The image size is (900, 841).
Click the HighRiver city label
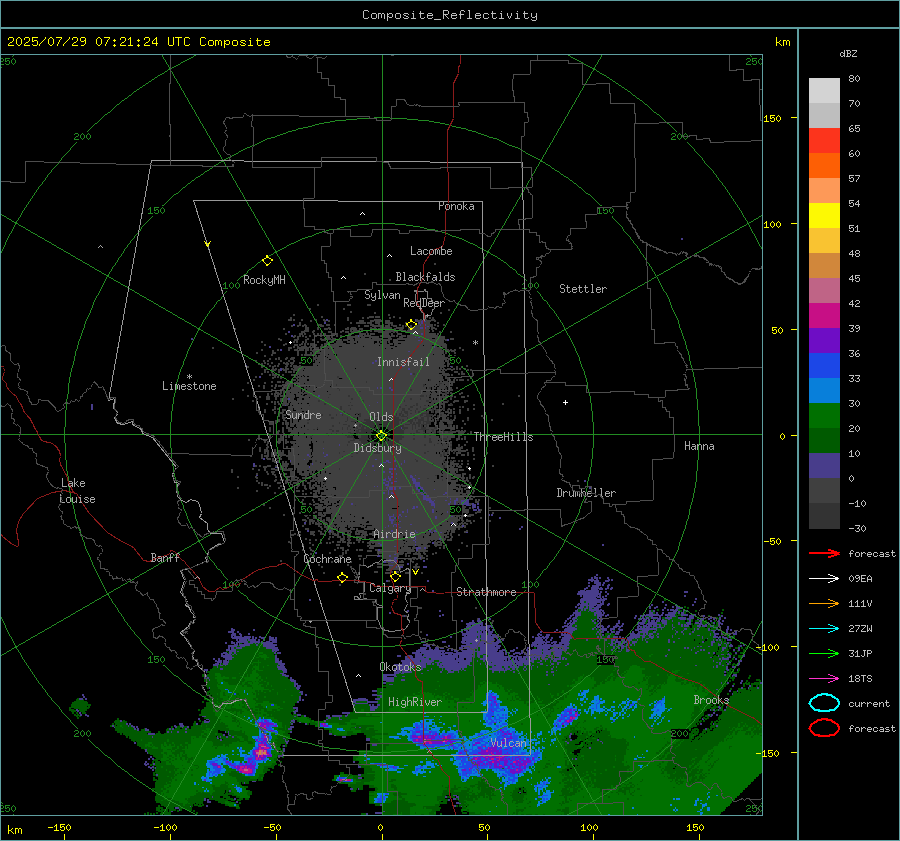(415, 702)
